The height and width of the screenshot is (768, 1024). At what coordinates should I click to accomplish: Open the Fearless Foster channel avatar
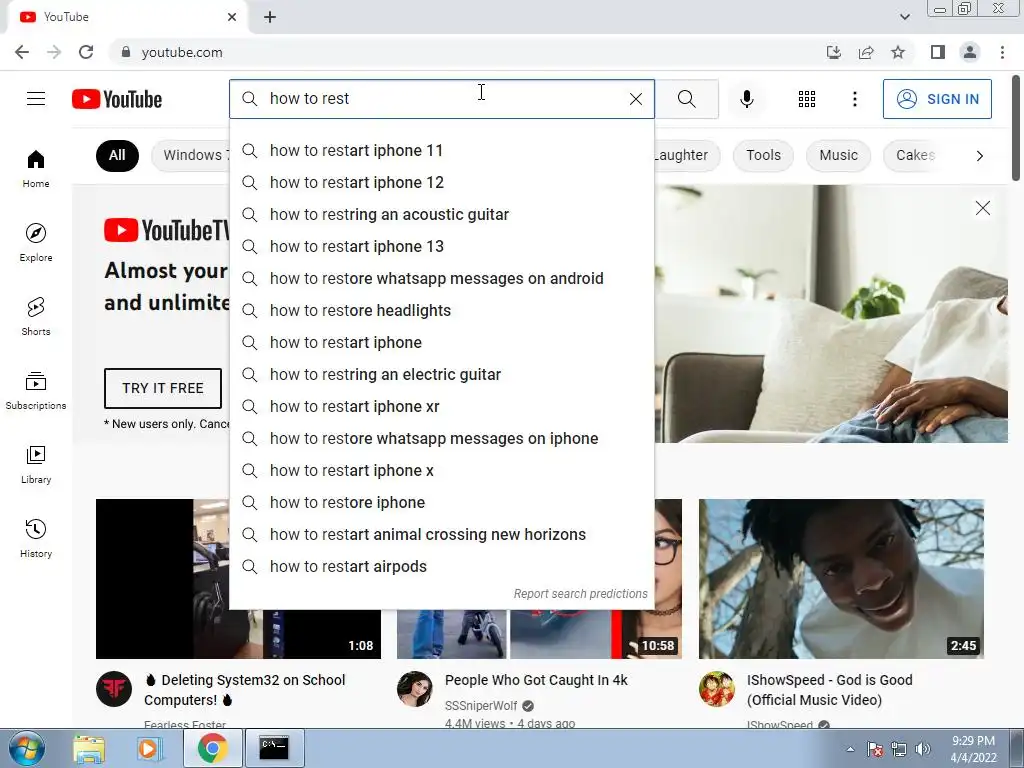114,688
